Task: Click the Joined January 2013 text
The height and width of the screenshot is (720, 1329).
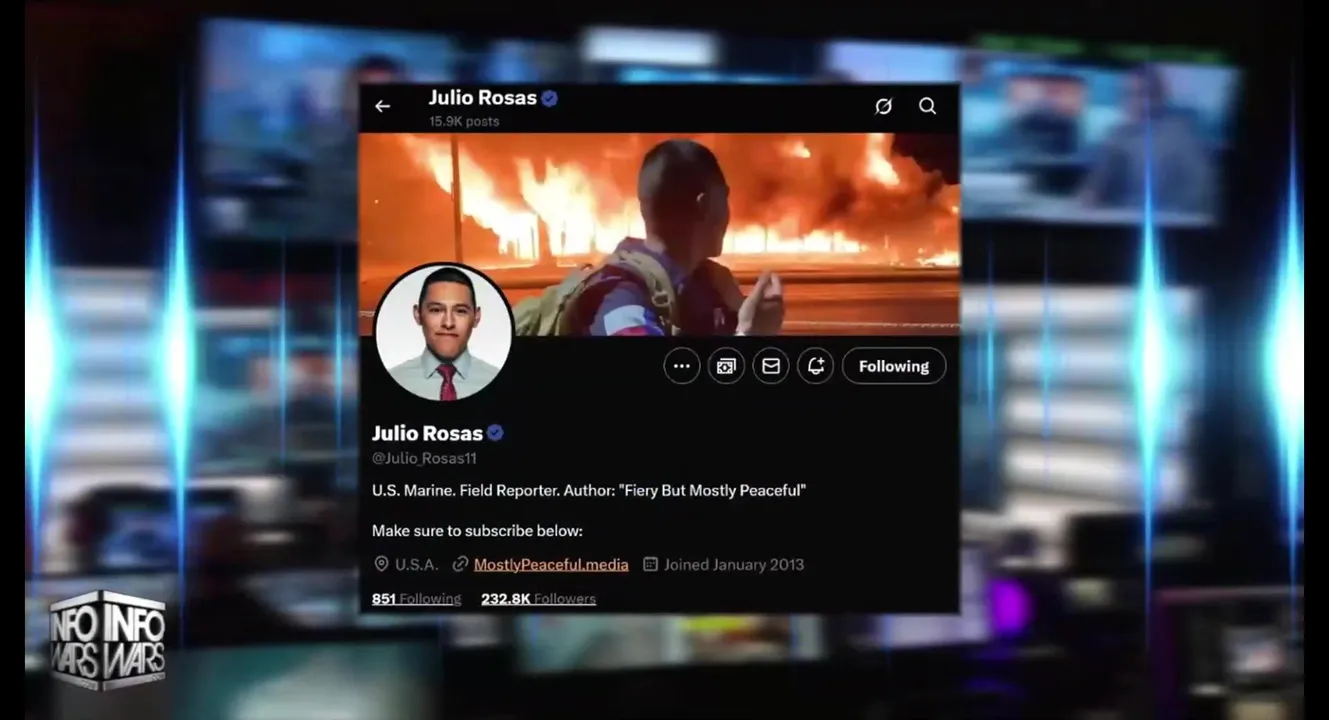Action: (x=734, y=564)
